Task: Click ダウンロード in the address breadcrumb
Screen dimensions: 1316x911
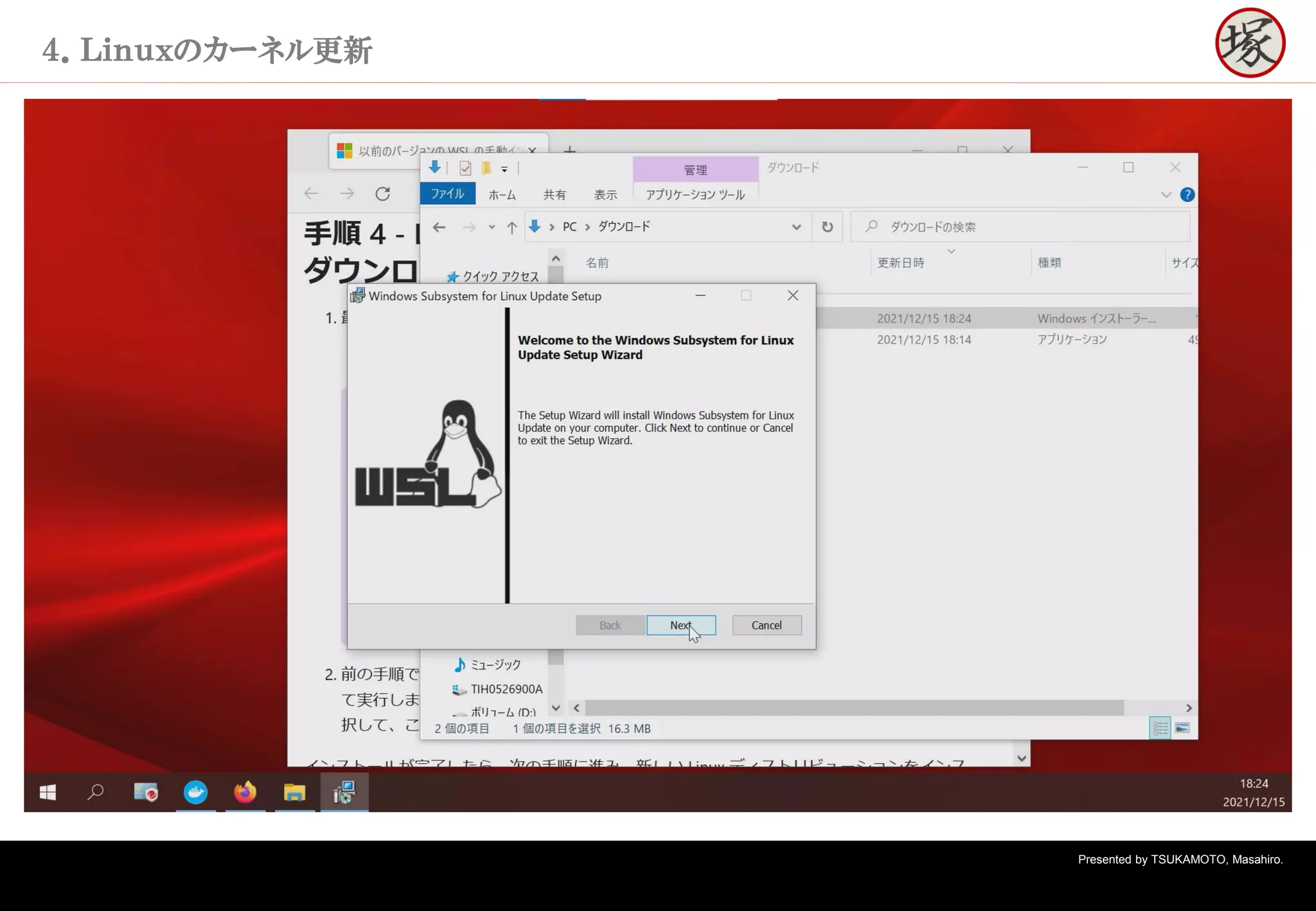Action: point(624,227)
